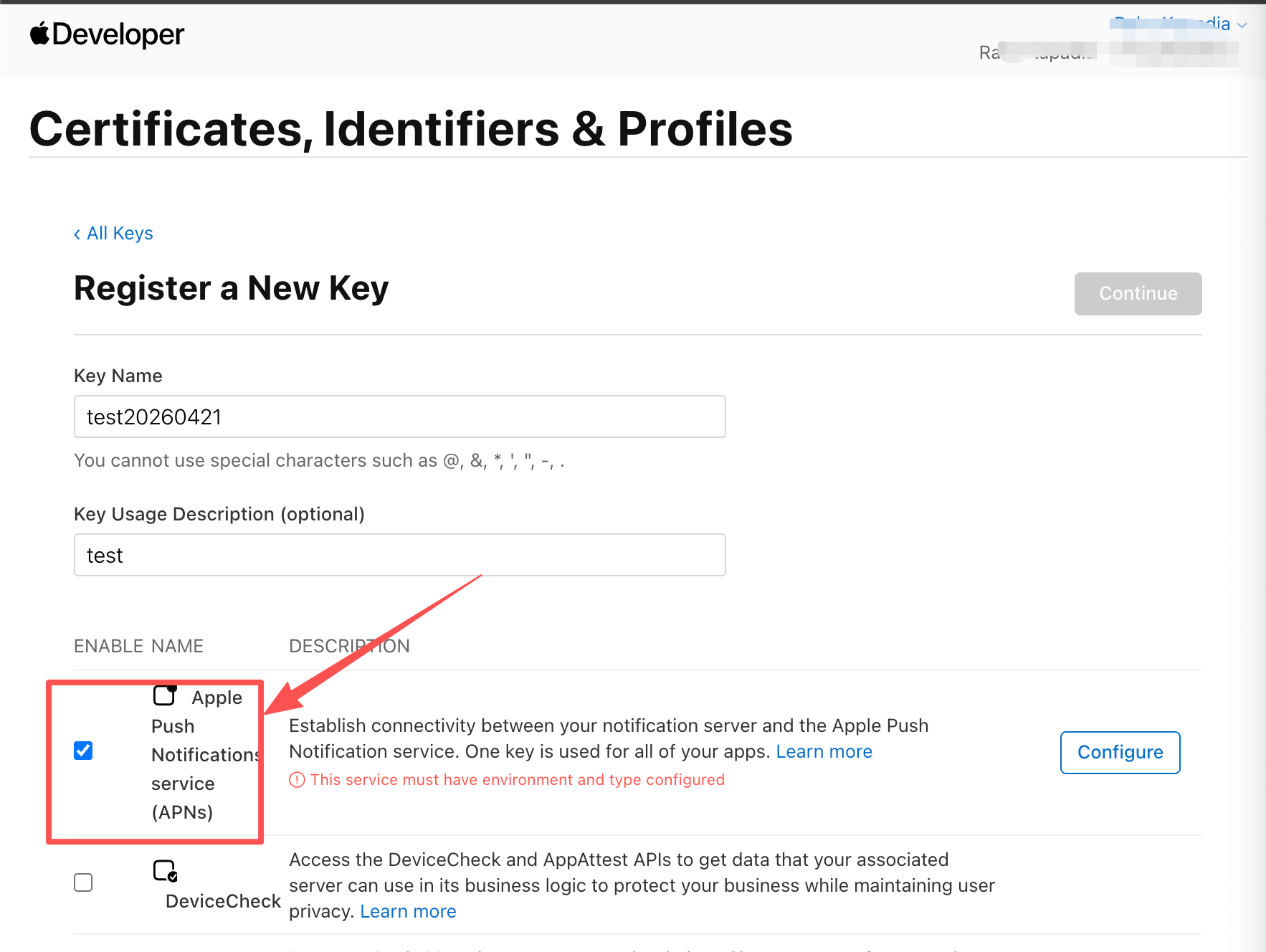Select the DeviceCheck name label
This screenshot has width=1266, height=952.
[x=223, y=901]
